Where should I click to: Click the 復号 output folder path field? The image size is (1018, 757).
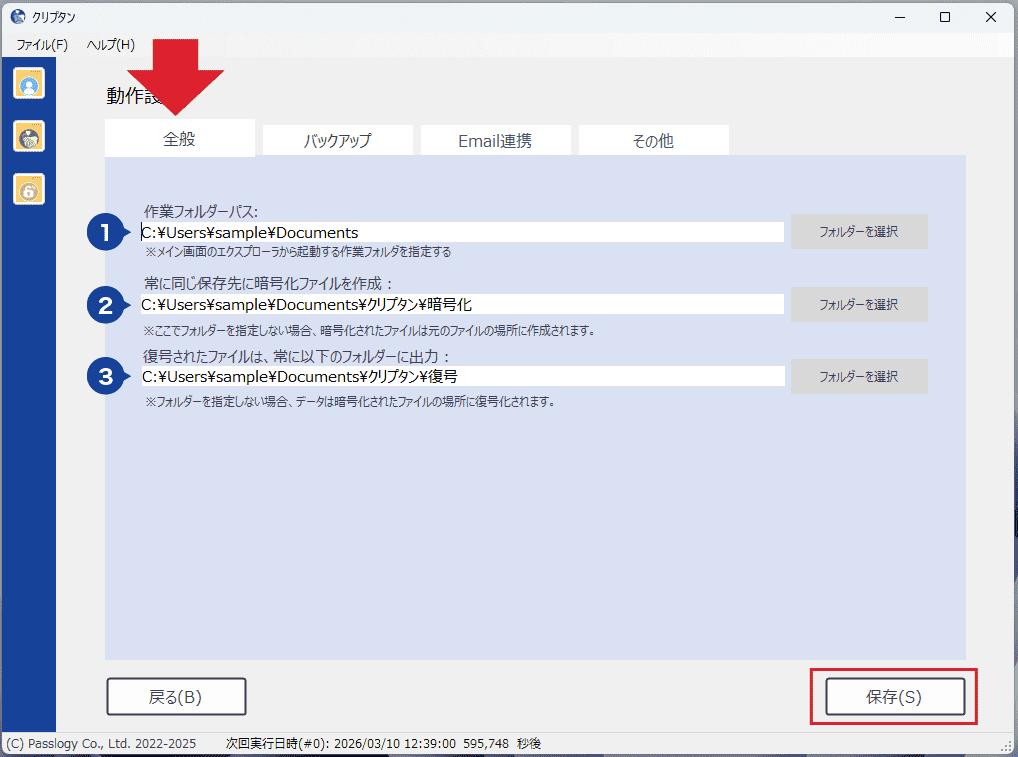pyautogui.click(x=461, y=376)
